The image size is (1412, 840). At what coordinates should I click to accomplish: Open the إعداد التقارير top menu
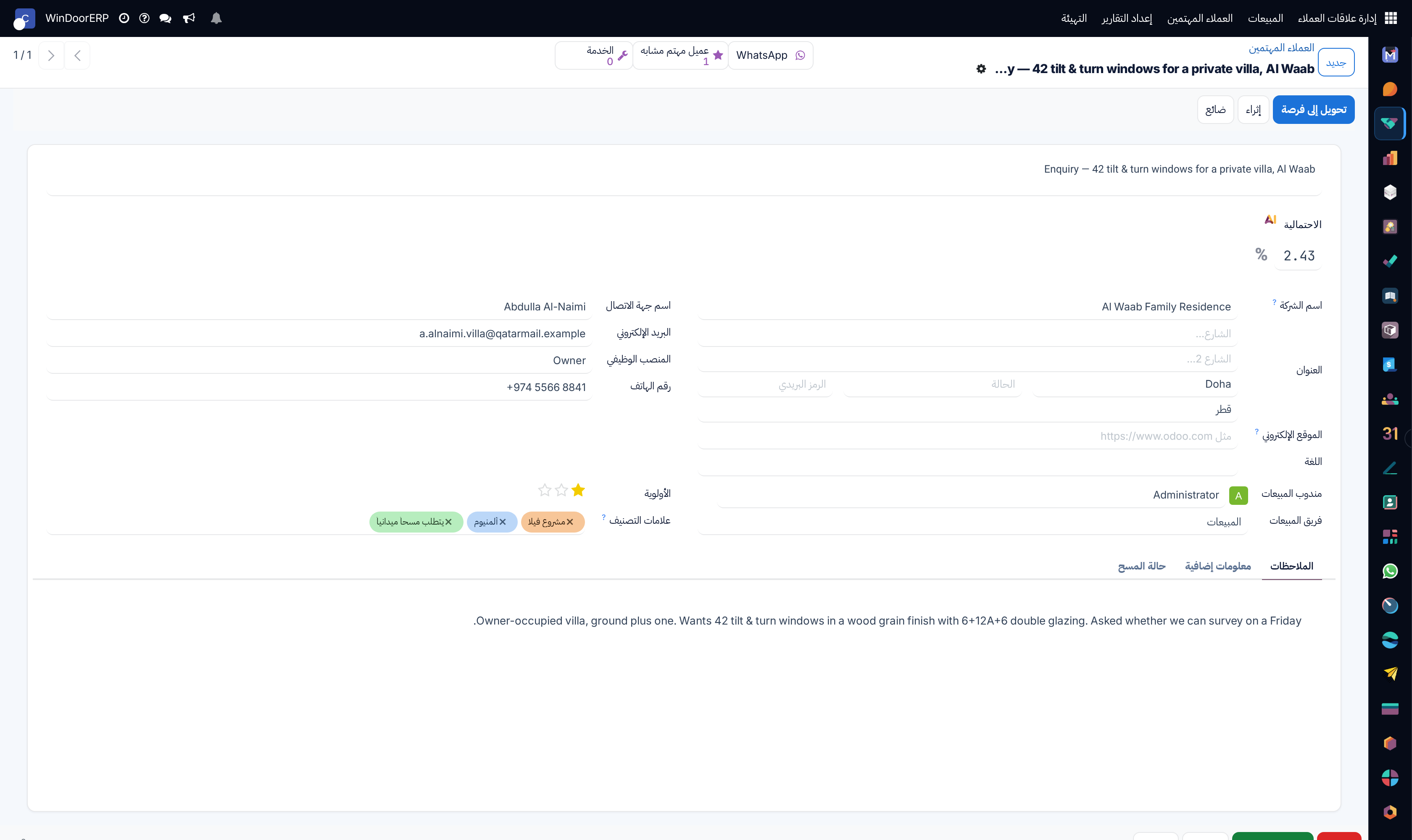click(x=1127, y=18)
